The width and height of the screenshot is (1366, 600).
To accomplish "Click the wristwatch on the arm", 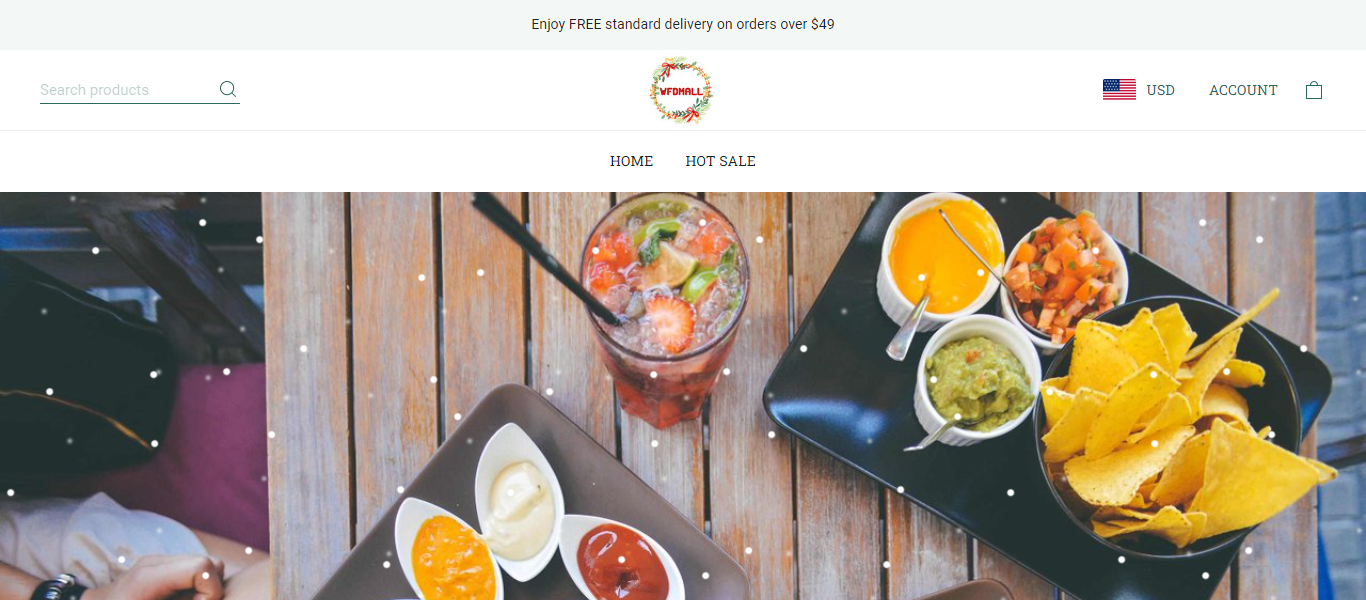I will tap(58, 587).
